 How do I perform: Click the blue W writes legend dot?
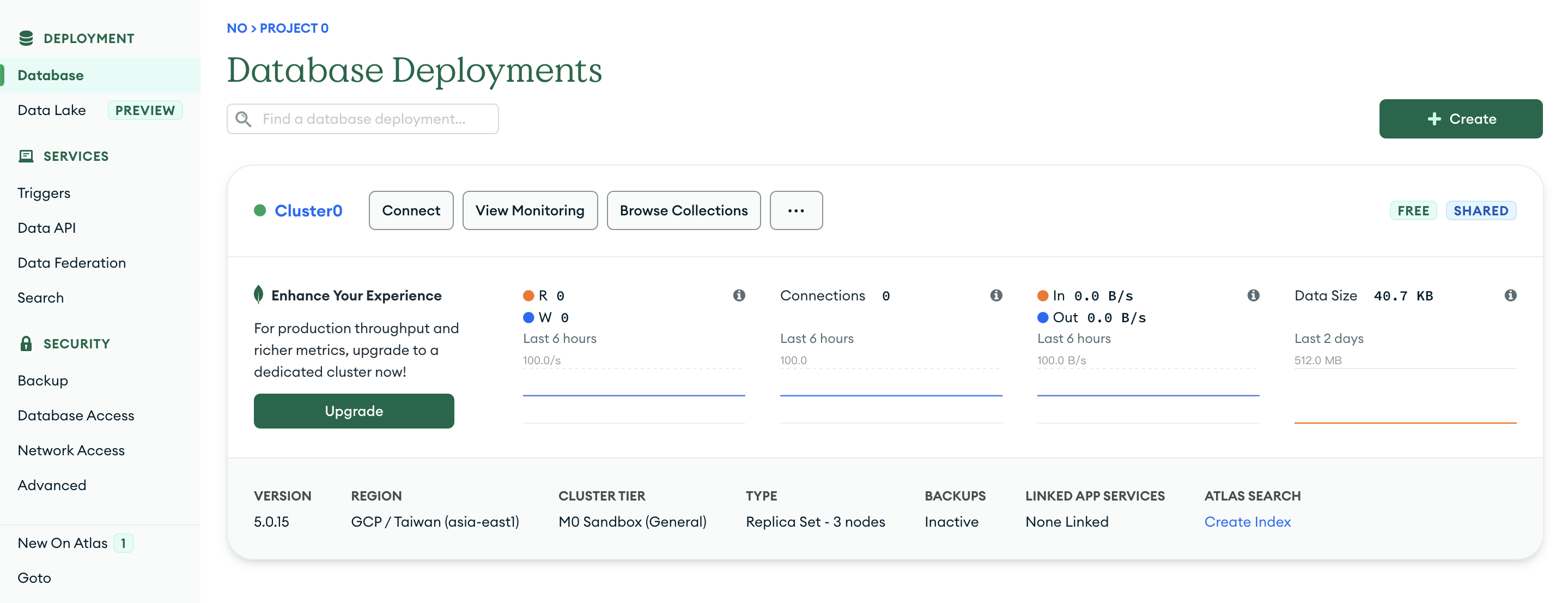coord(528,317)
